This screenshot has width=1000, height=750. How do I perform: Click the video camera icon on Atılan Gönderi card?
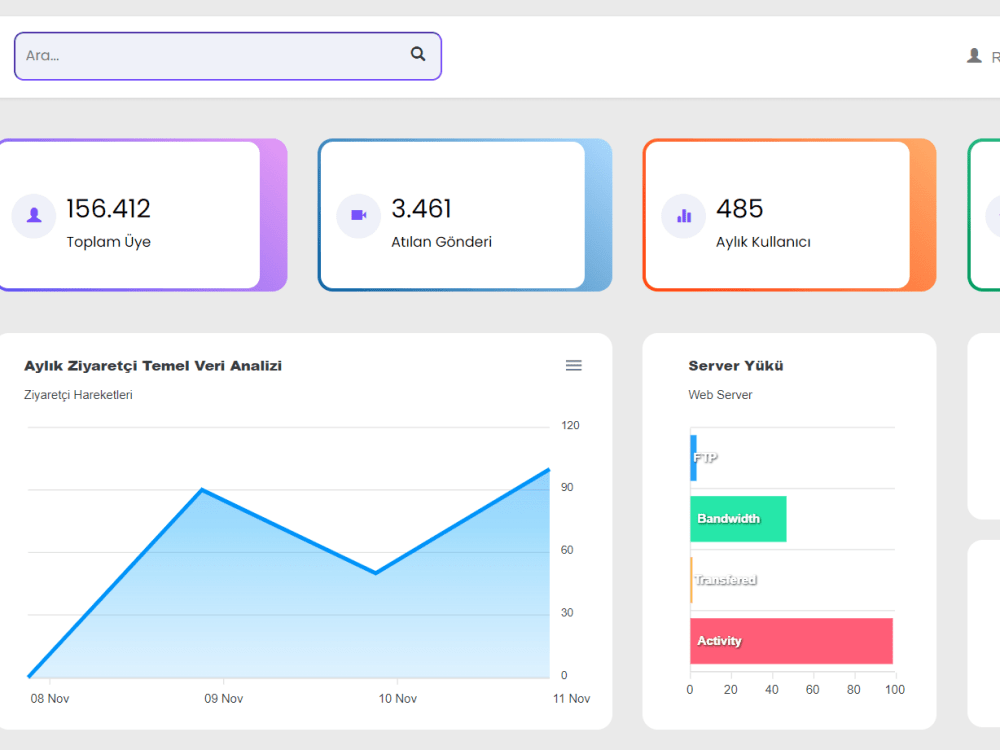(x=358, y=216)
